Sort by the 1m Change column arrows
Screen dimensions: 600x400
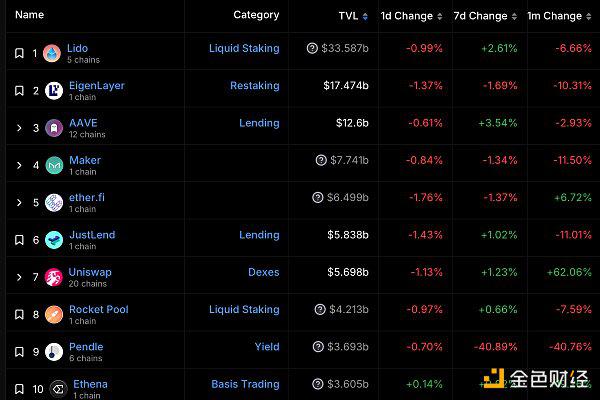[589, 16]
